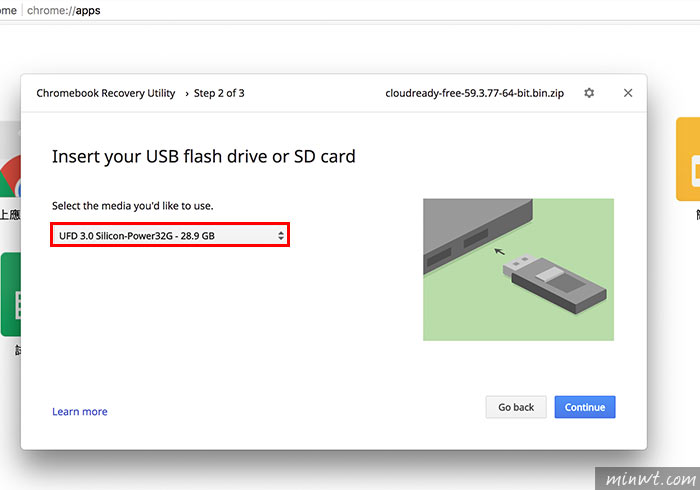This screenshot has height=490, width=700.
Task: Close the Chromebook Recovery Utility dialog
Action: 628,93
